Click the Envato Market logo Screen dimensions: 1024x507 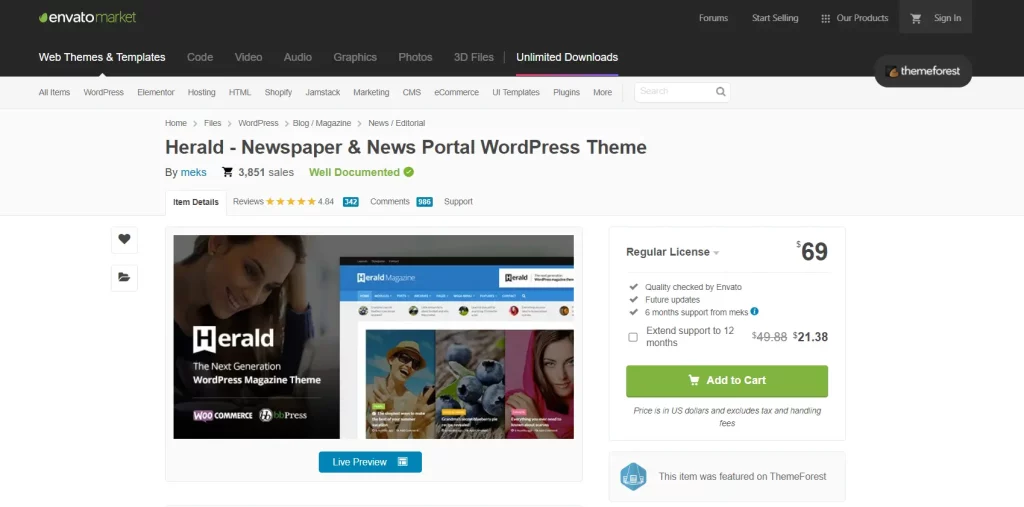tap(88, 18)
